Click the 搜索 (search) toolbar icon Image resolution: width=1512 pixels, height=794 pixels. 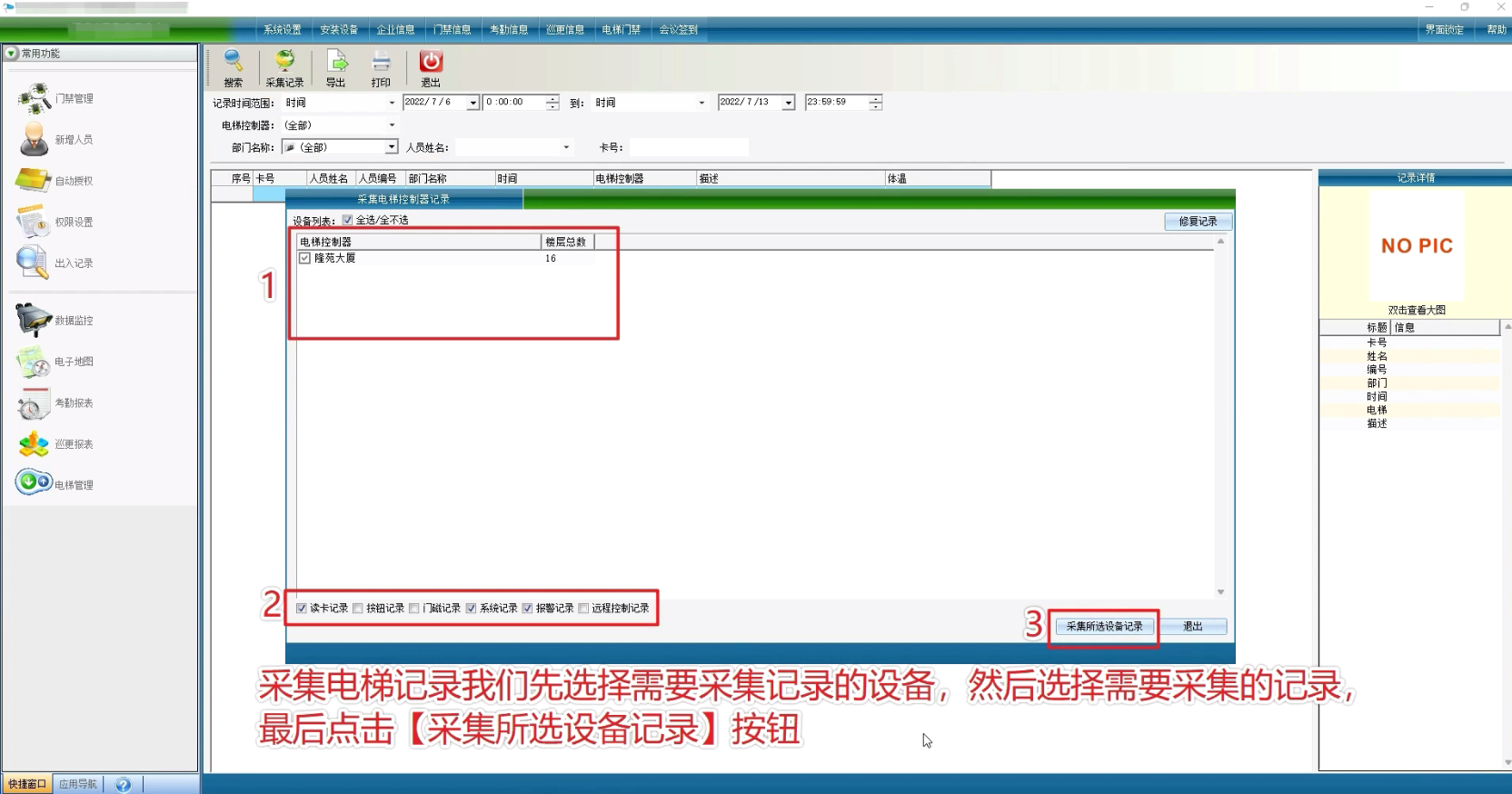click(x=234, y=62)
